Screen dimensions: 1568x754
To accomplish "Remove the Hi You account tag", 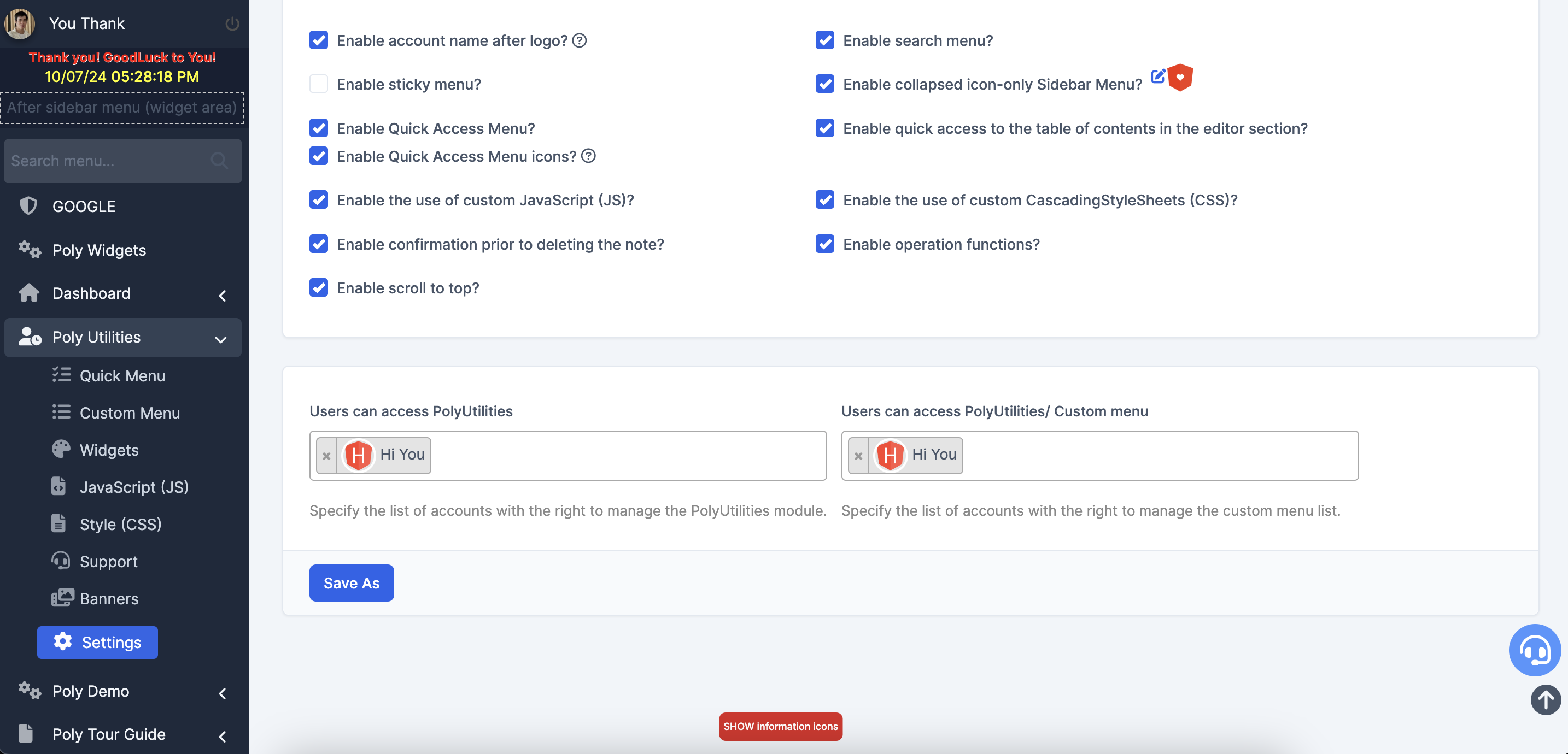I will coord(327,455).
